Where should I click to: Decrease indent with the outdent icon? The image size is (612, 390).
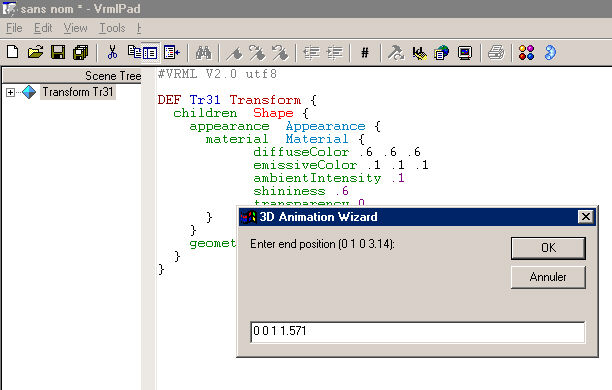click(311, 52)
